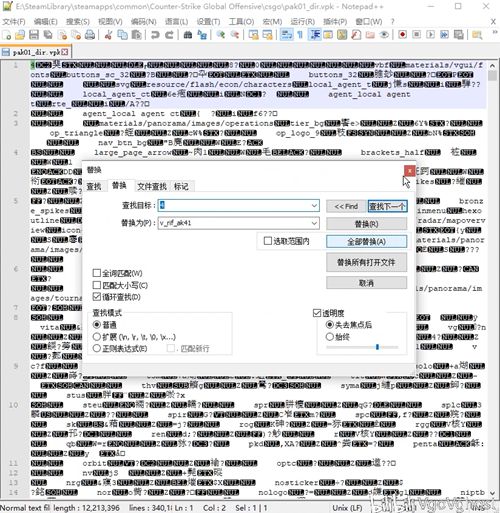Toggle file monitoring eye icon
This screenshot has width=500, height=513.
384,35
